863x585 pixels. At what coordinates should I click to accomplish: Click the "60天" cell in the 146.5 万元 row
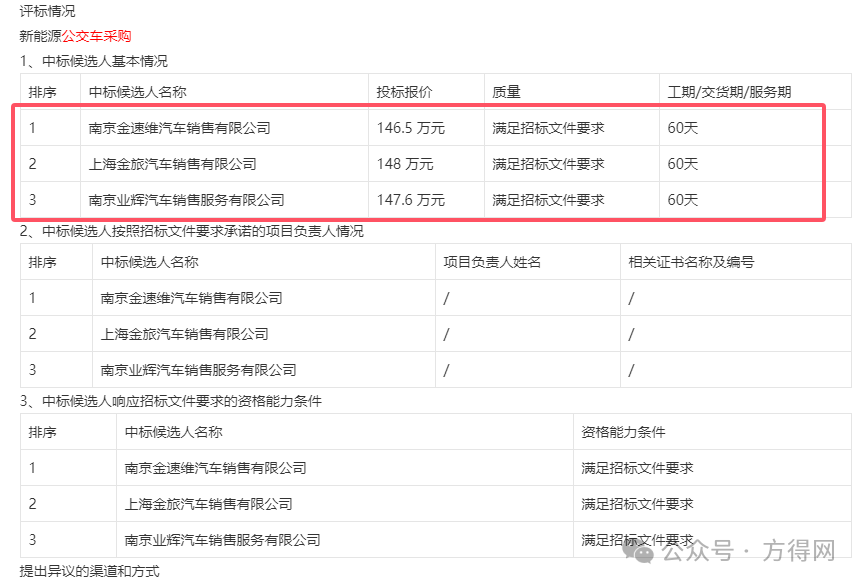point(682,128)
